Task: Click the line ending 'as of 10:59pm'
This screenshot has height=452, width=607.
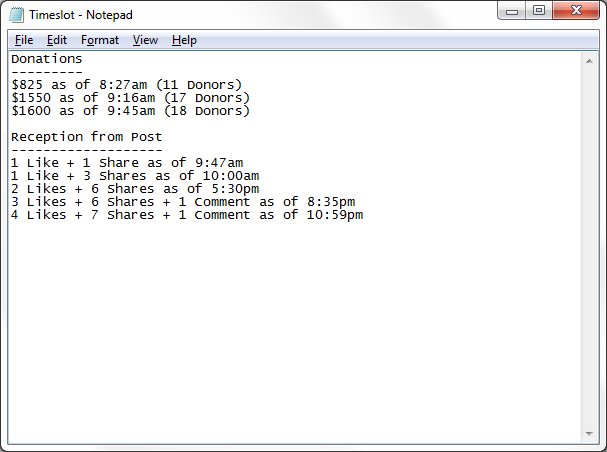Action: click(x=187, y=215)
